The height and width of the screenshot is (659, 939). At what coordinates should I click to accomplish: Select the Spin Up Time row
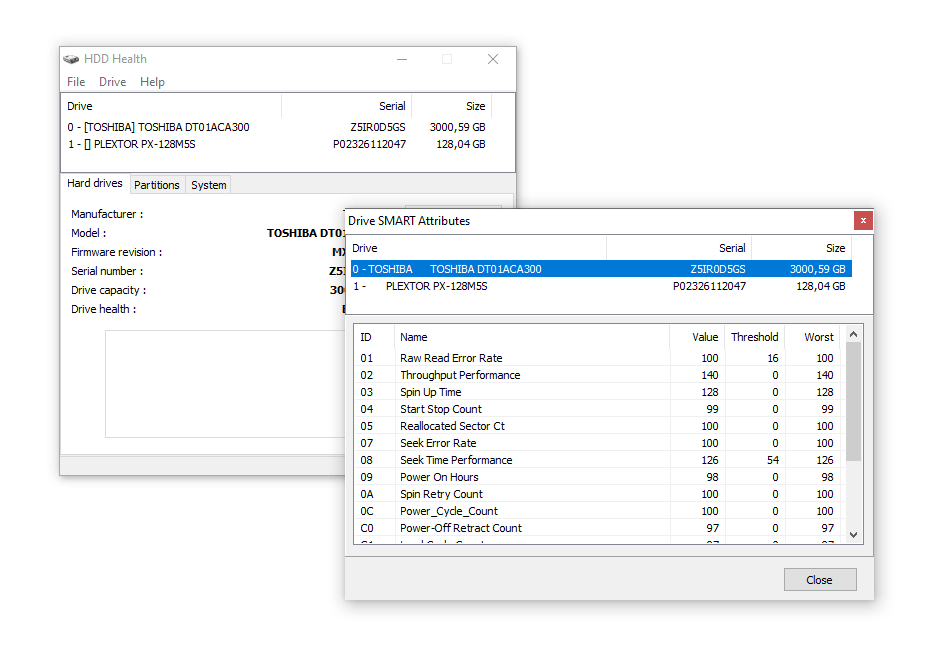pyautogui.click(x=599, y=392)
